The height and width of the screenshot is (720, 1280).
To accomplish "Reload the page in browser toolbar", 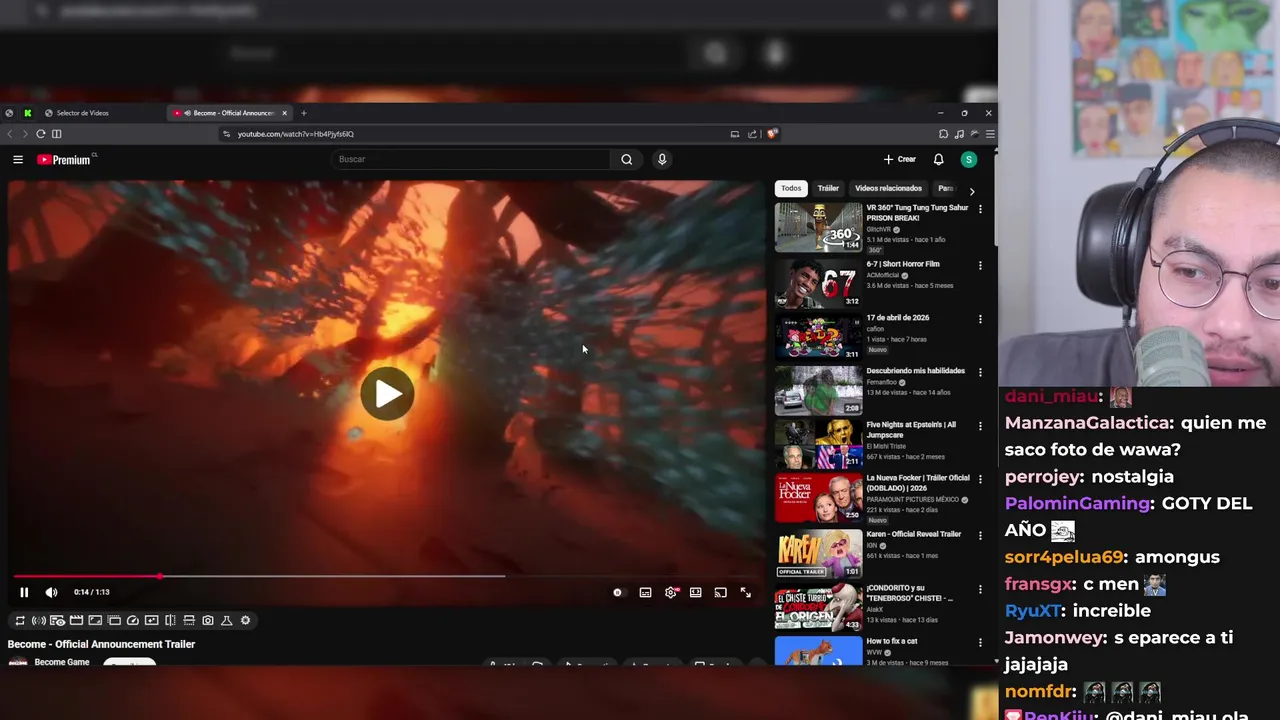I will (40, 134).
